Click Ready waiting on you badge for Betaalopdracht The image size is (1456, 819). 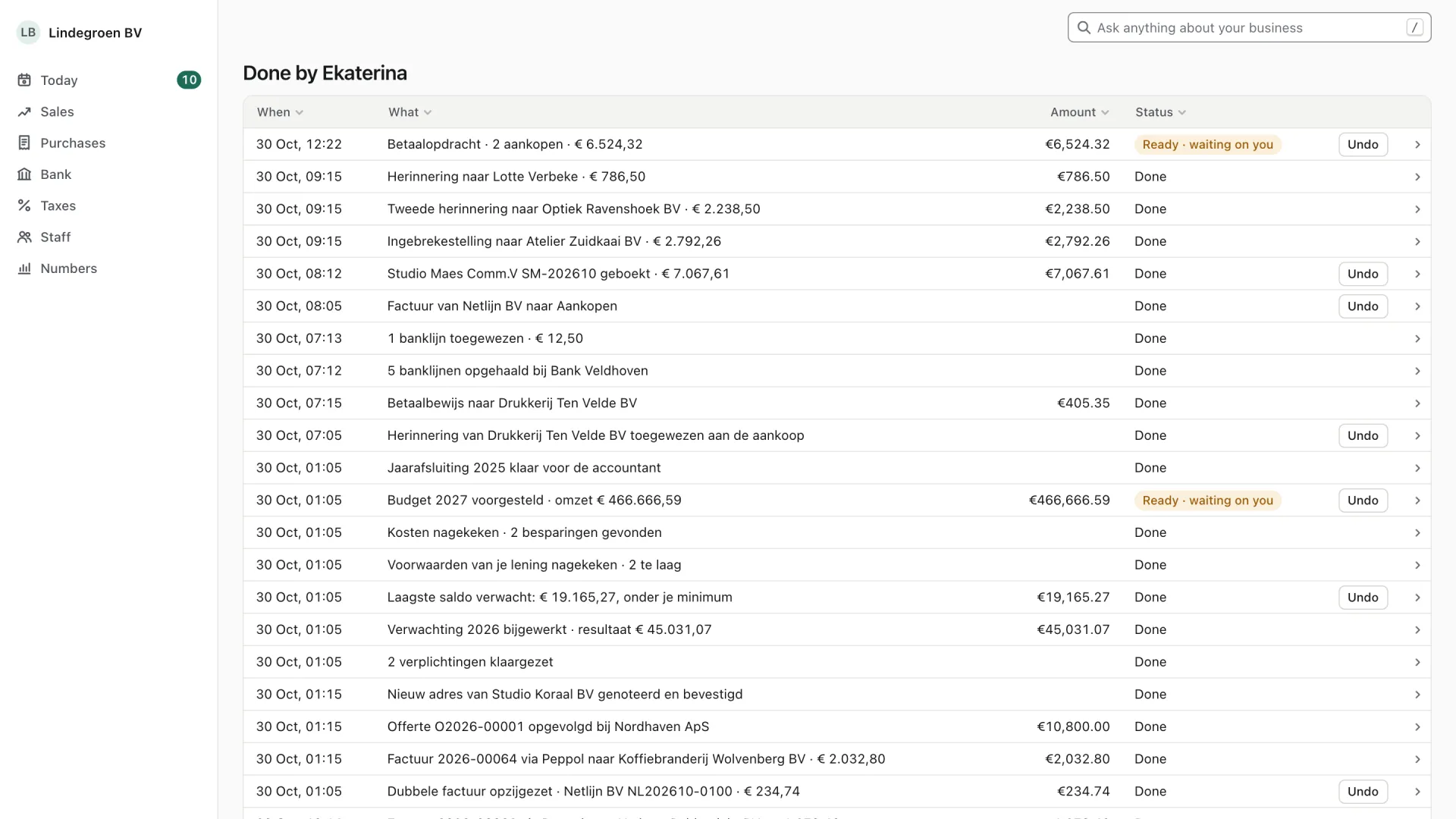tap(1207, 145)
